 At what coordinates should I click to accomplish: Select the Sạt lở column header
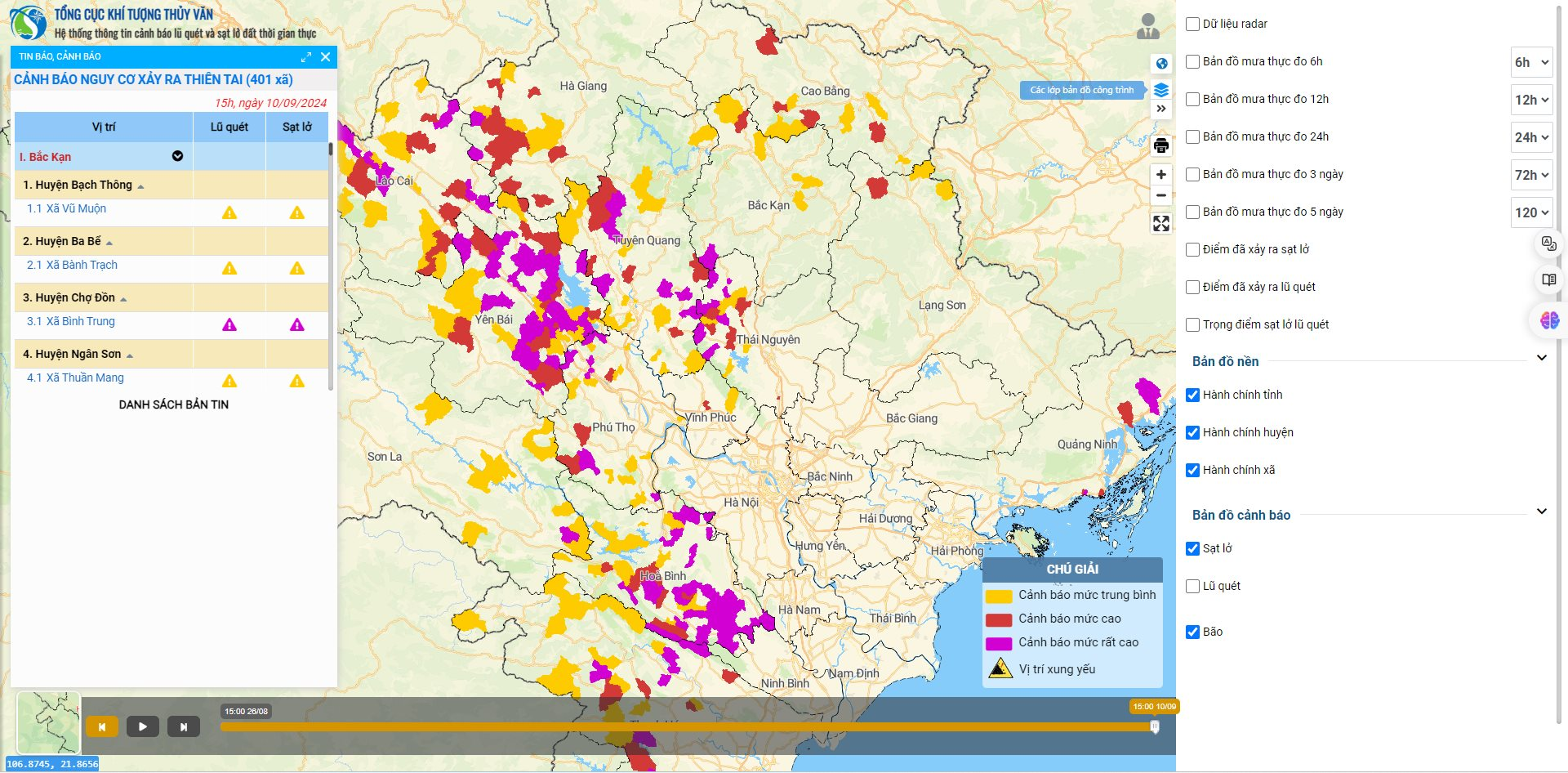[x=296, y=127]
